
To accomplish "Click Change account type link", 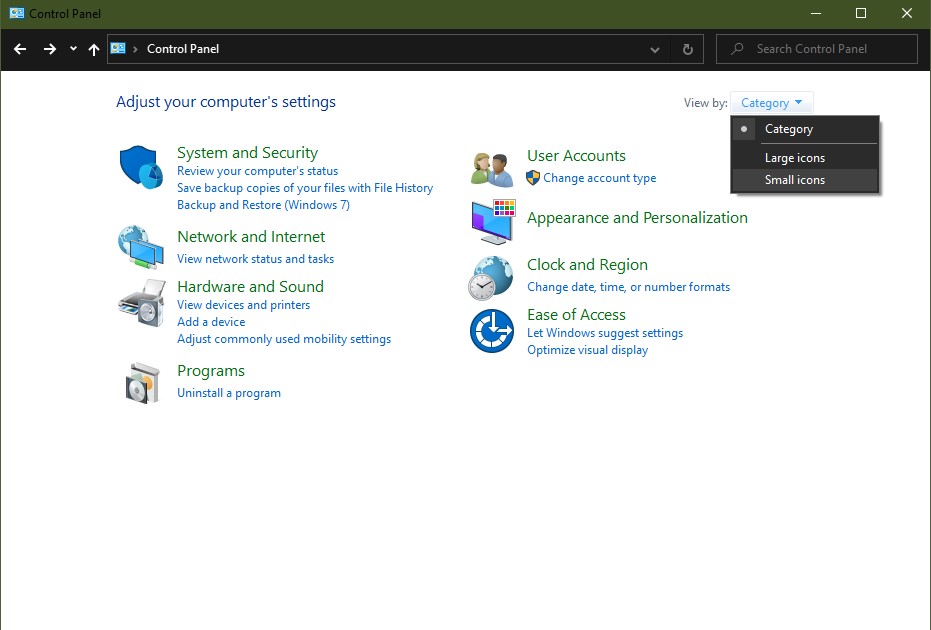I will [x=600, y=178].
